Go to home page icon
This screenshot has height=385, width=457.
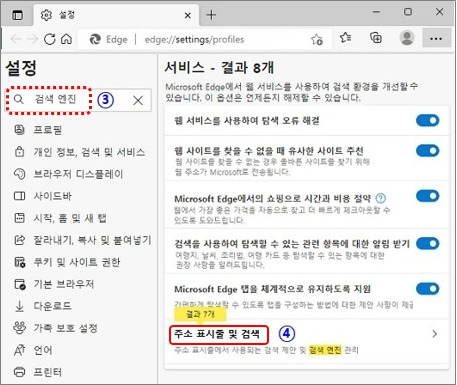66,39
